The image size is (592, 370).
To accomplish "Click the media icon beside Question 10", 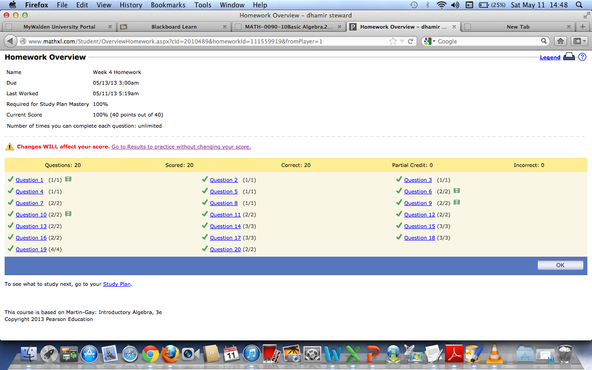I will pyautogui.click(x=68, y=214).
